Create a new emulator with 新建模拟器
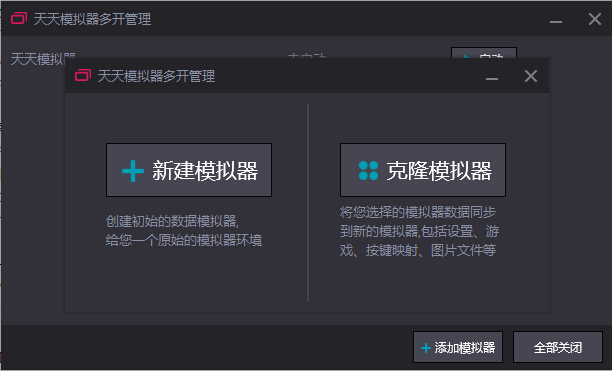This screenshot has width=612, height=371. (189, 170)
